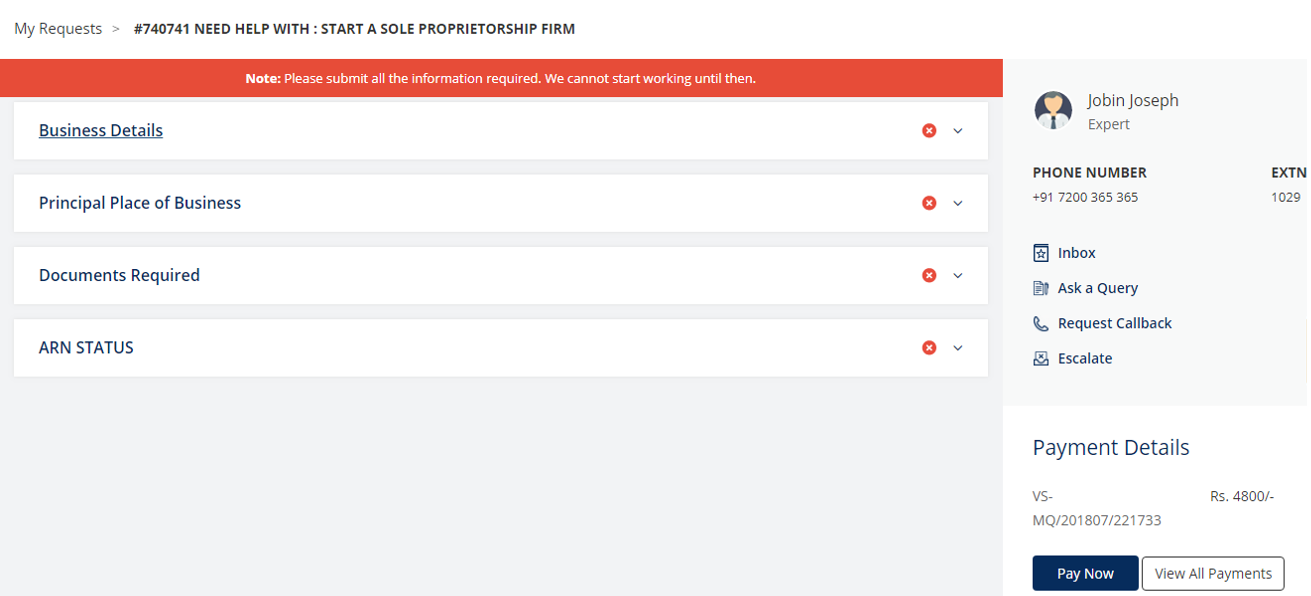This screenshot has height=596, width=1311.
Task: Open Escalate using its sidebar icon
Action: (x=1040, y=357)
